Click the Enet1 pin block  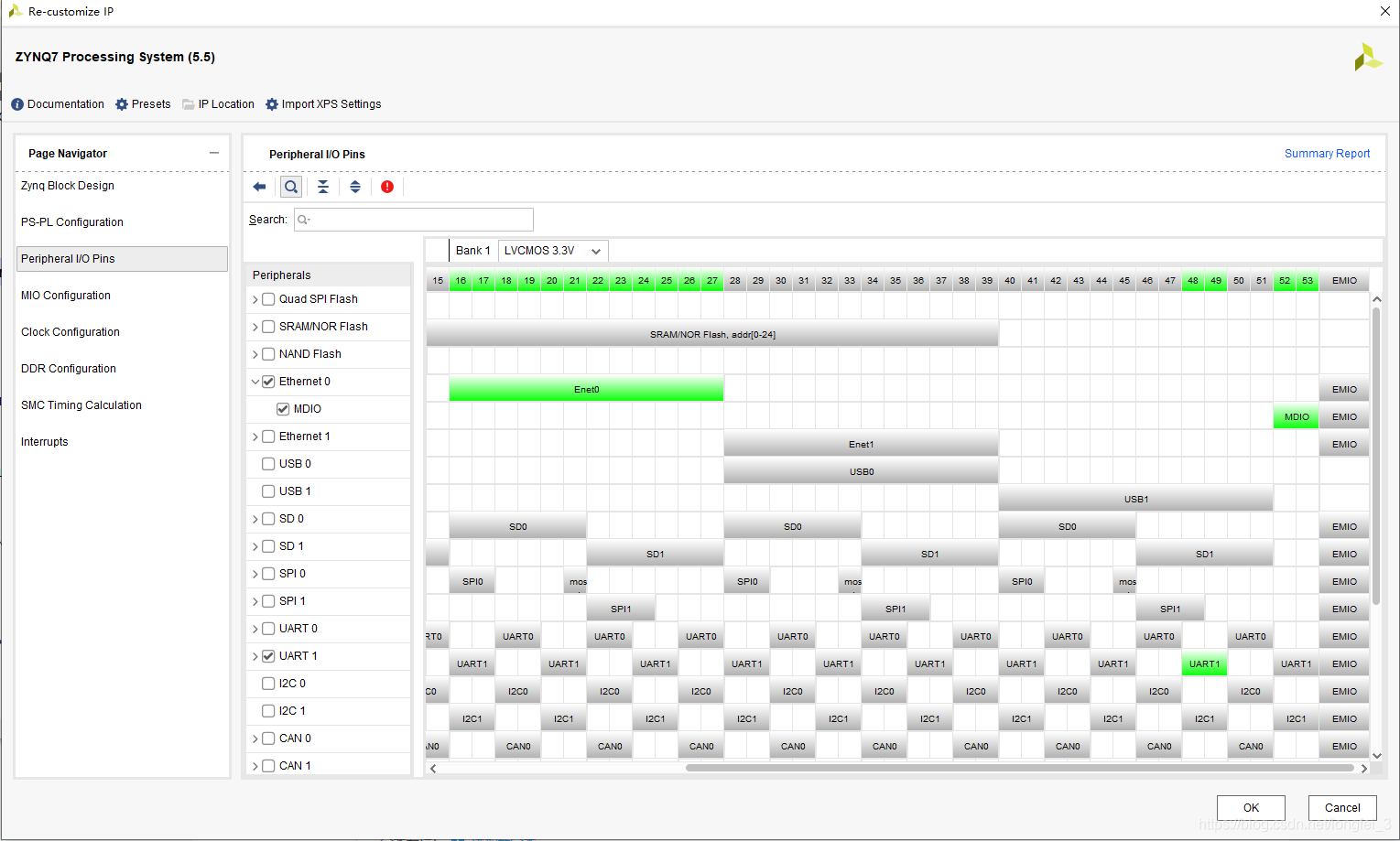(861, 445)
